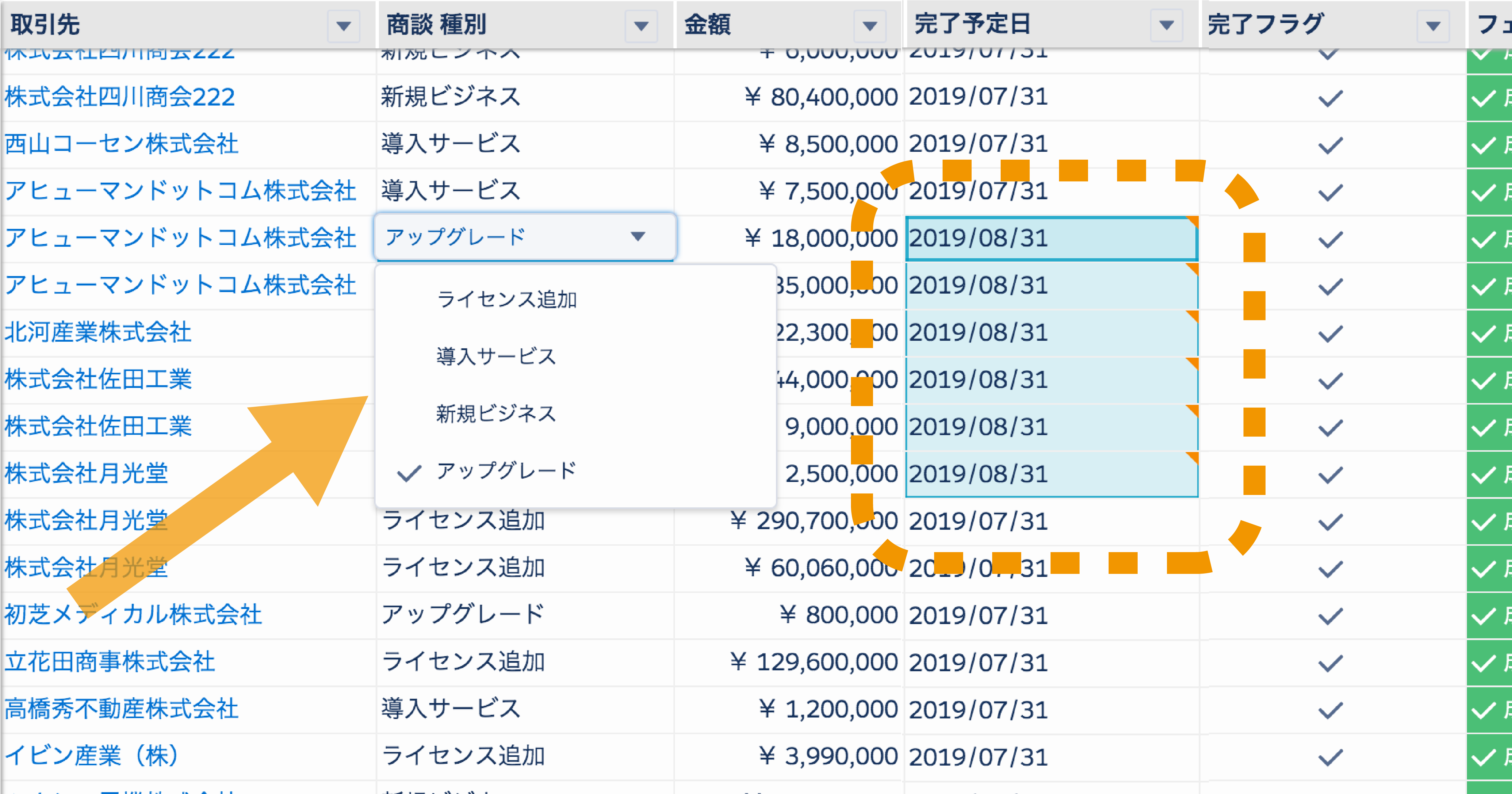Open 株式会社月光堂 link in the 2,500,000 row
1512x794 pixels.
coord(86,473)
